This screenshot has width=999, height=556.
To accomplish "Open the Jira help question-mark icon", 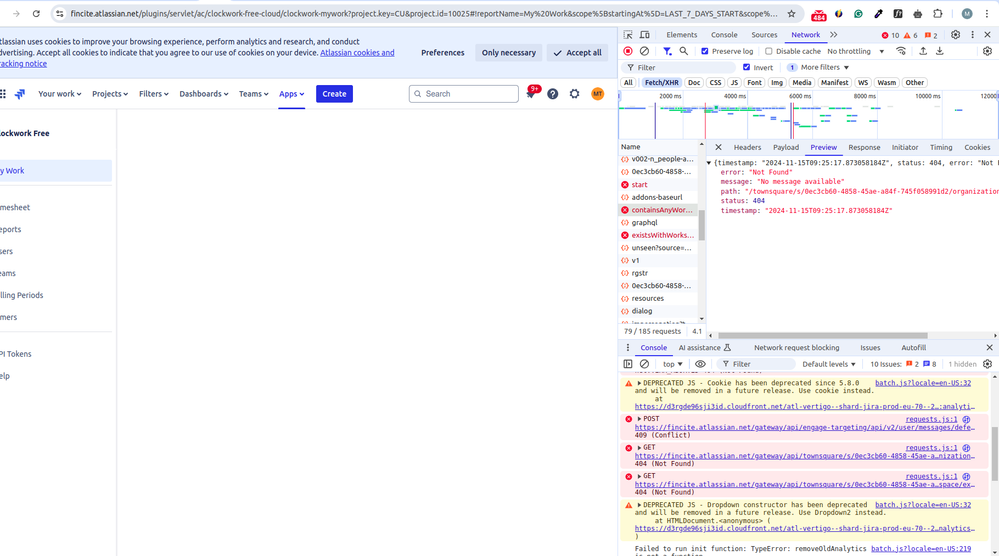I will (x=552, y=94).
